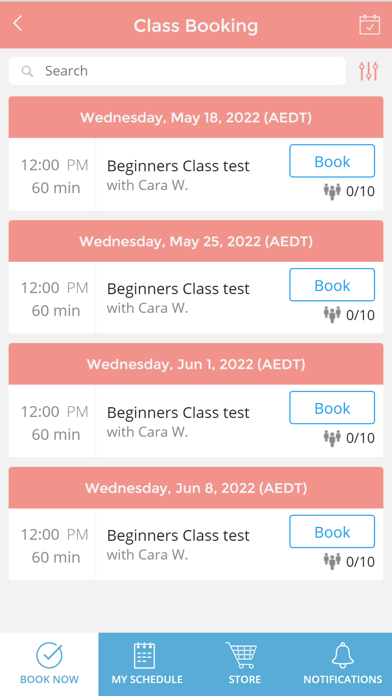Screen dimensions: 392x696
Task: Go back using the top-left arrow
Action: point(18,24)
